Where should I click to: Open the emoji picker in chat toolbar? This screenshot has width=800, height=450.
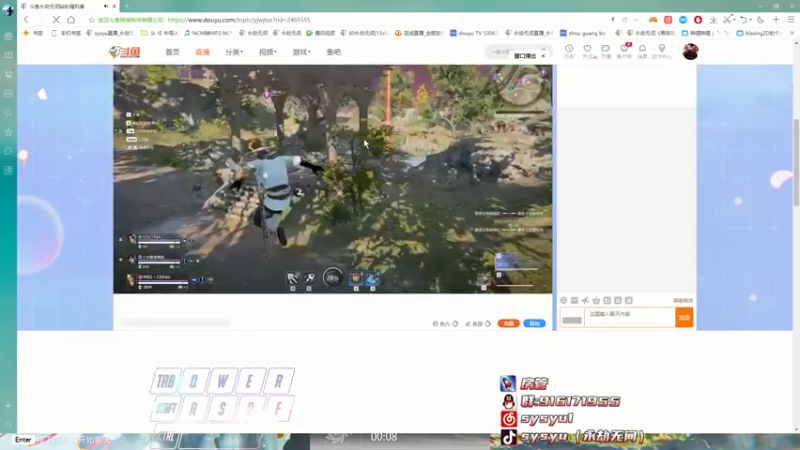click(x=564, y=301)
